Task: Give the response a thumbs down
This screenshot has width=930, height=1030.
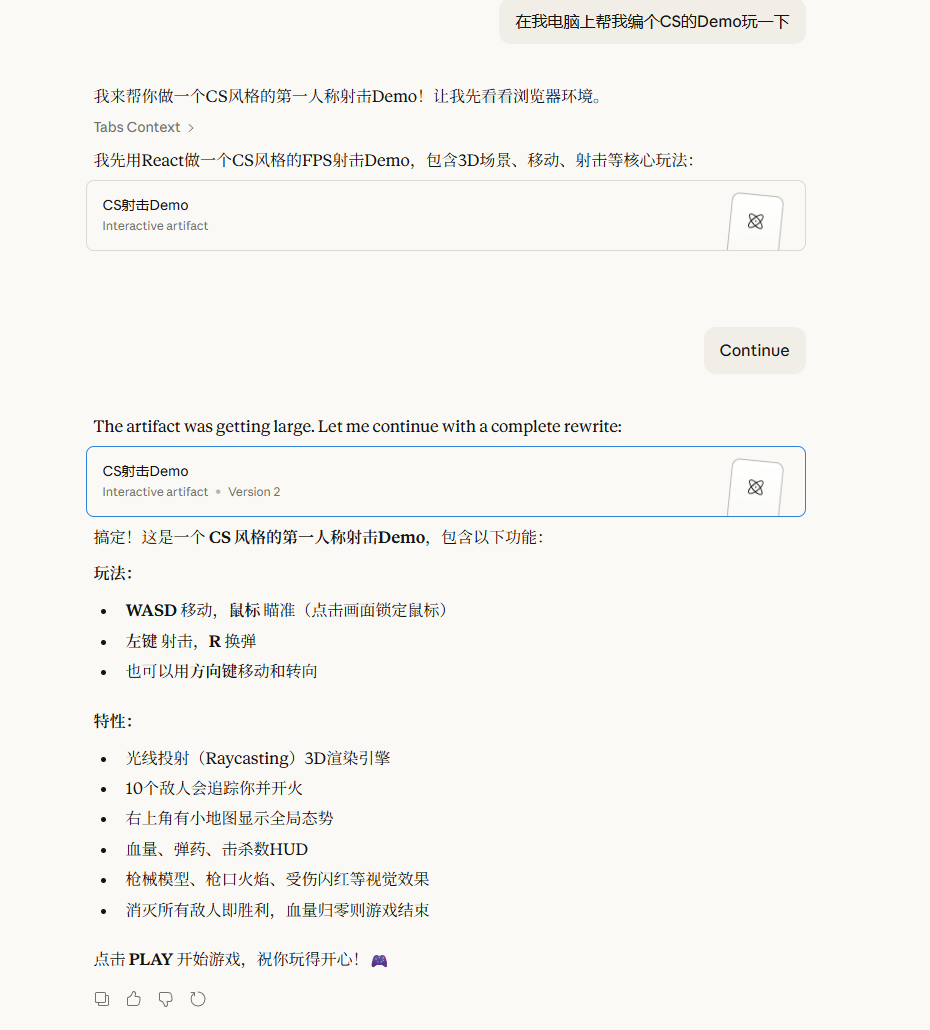Action: (166, 999)
